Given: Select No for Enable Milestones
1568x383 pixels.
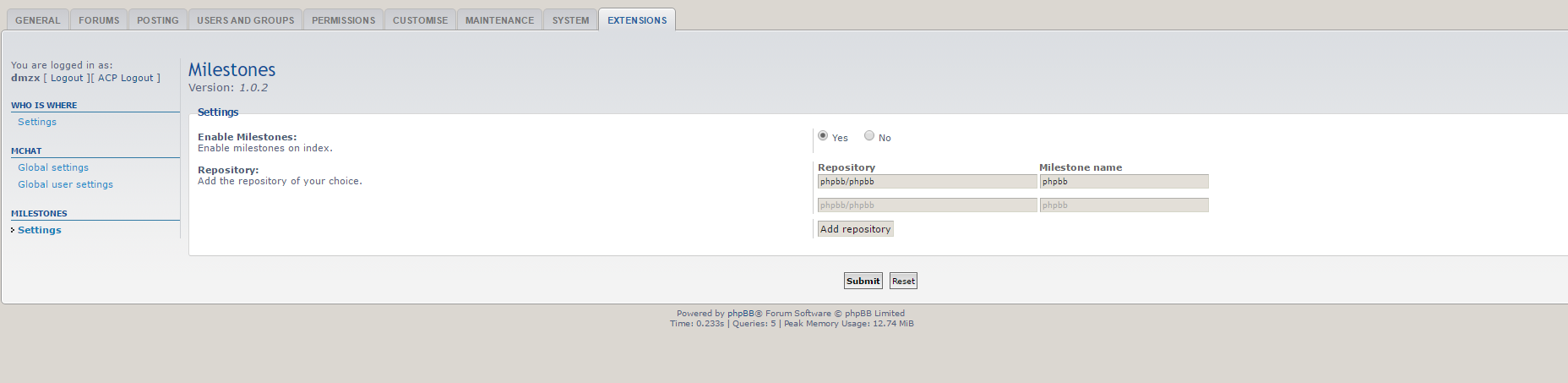Looking at the screenshot, I should (x=869, y=135).
